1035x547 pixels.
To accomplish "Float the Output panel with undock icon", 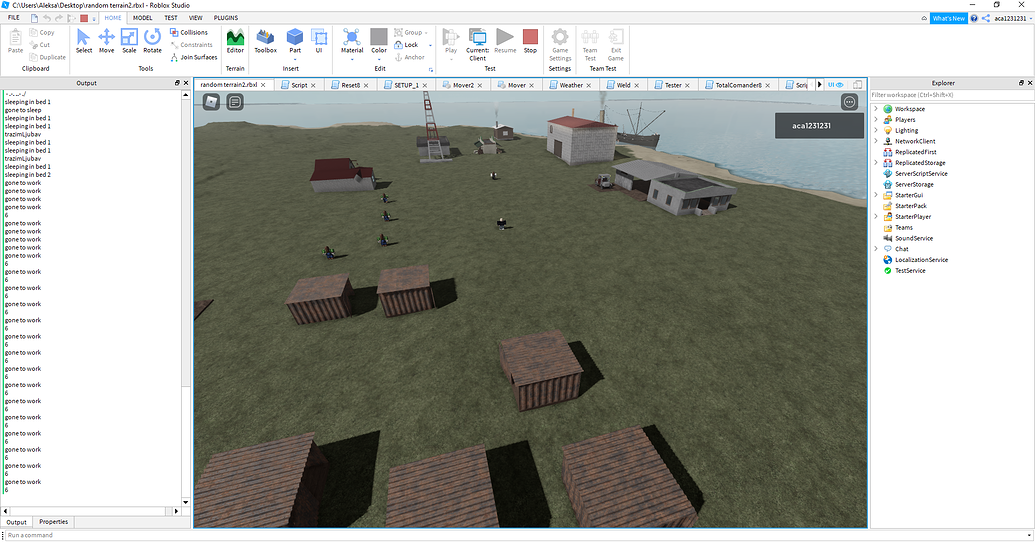I will 177,83.
